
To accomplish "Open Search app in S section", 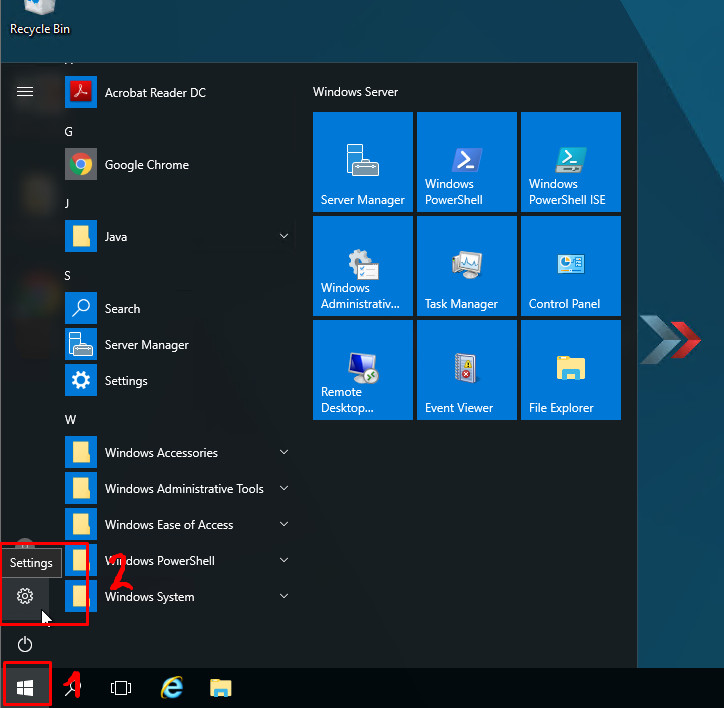I will click(178, 309).
